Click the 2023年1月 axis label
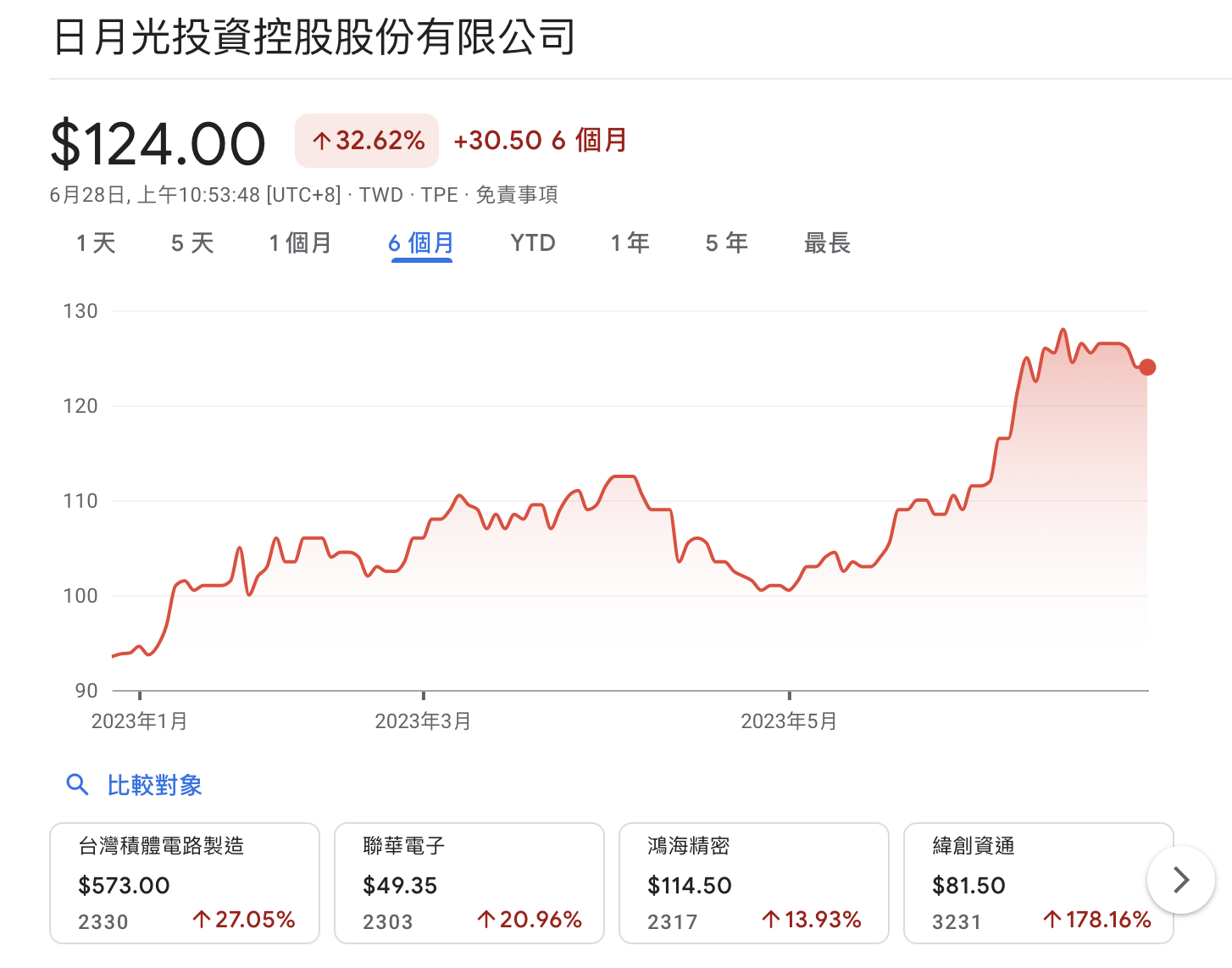This screenshot has width=1232, height=968. tap(139, 721)
